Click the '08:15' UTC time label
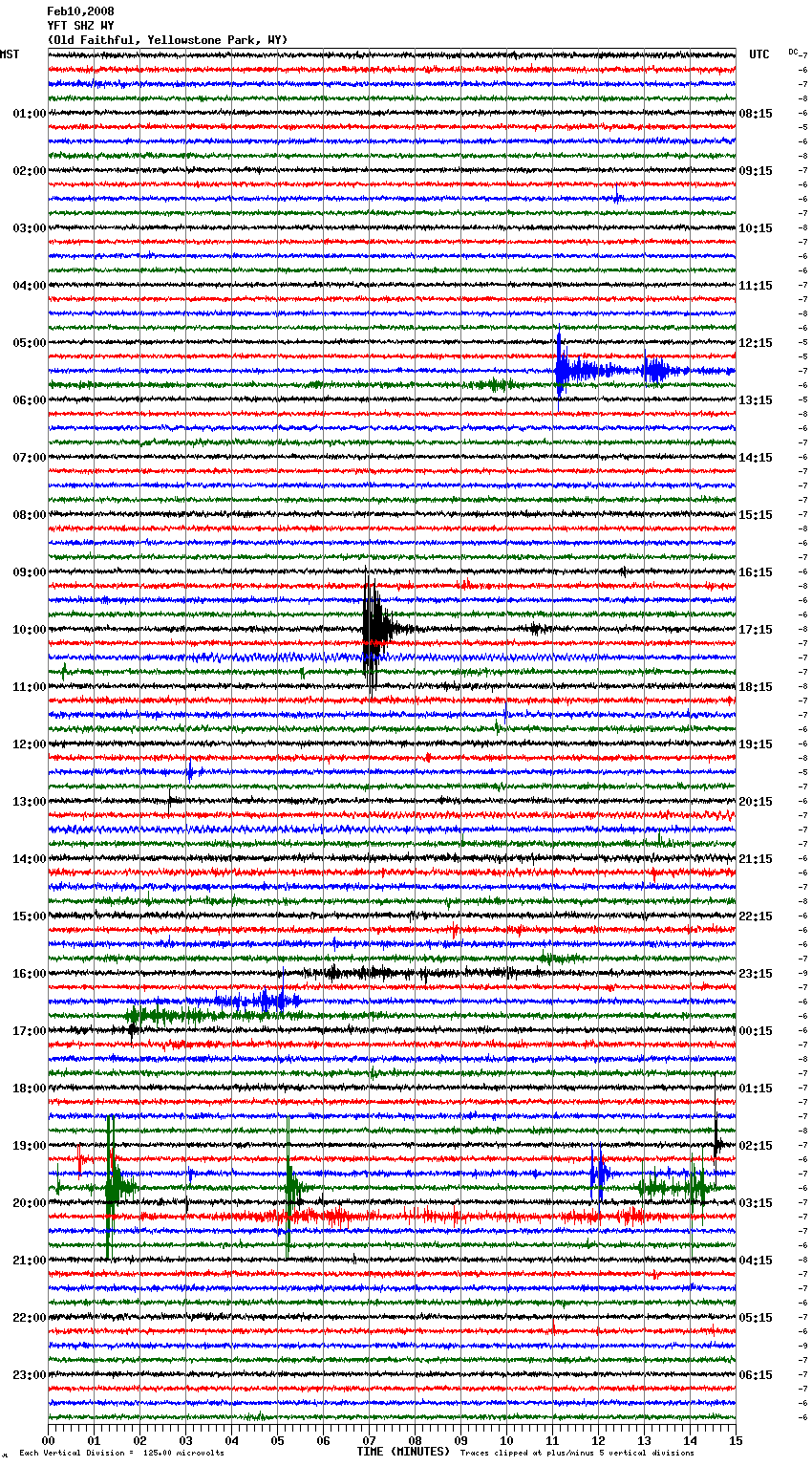Image resolution: width=812 pixels, height=1466 pixels. (x=756, y=114)
